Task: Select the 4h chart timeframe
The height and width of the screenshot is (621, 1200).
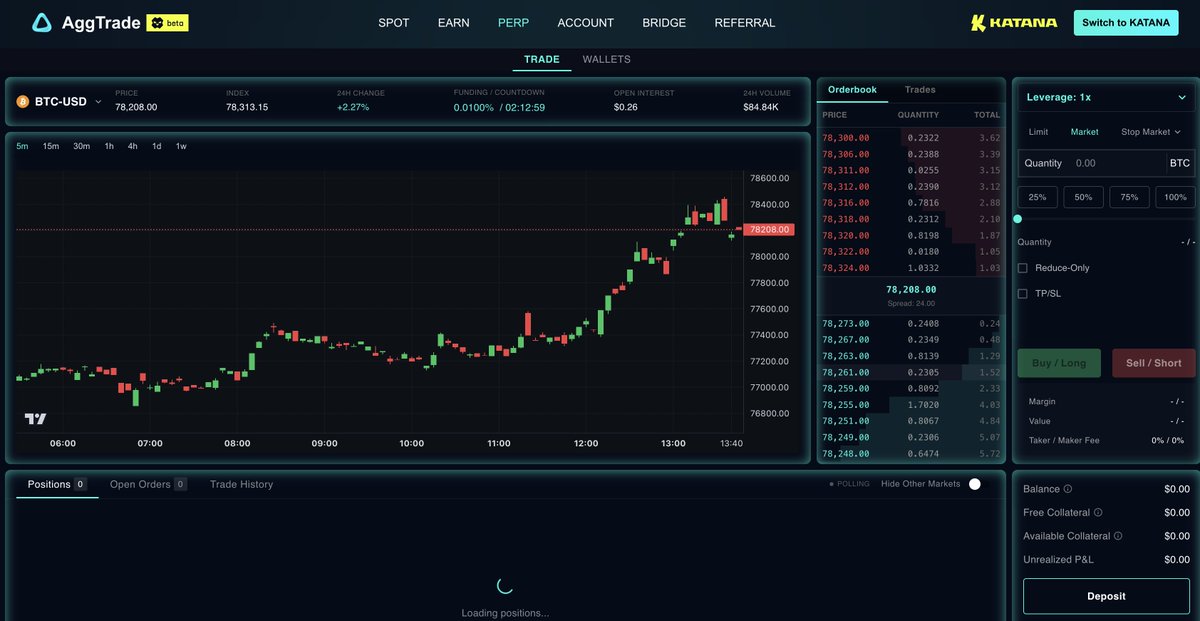Action: 133,146
